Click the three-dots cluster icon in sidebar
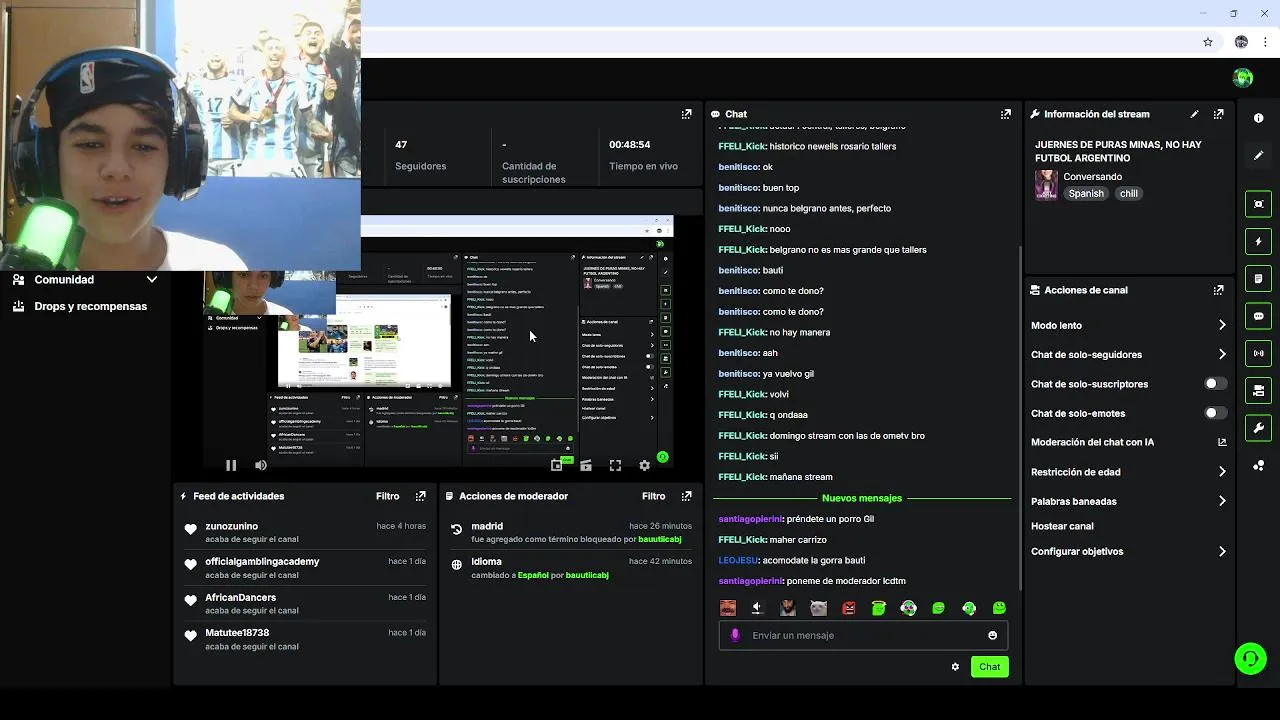This screenshot has width=1280, height=720. pos(1259,466)
